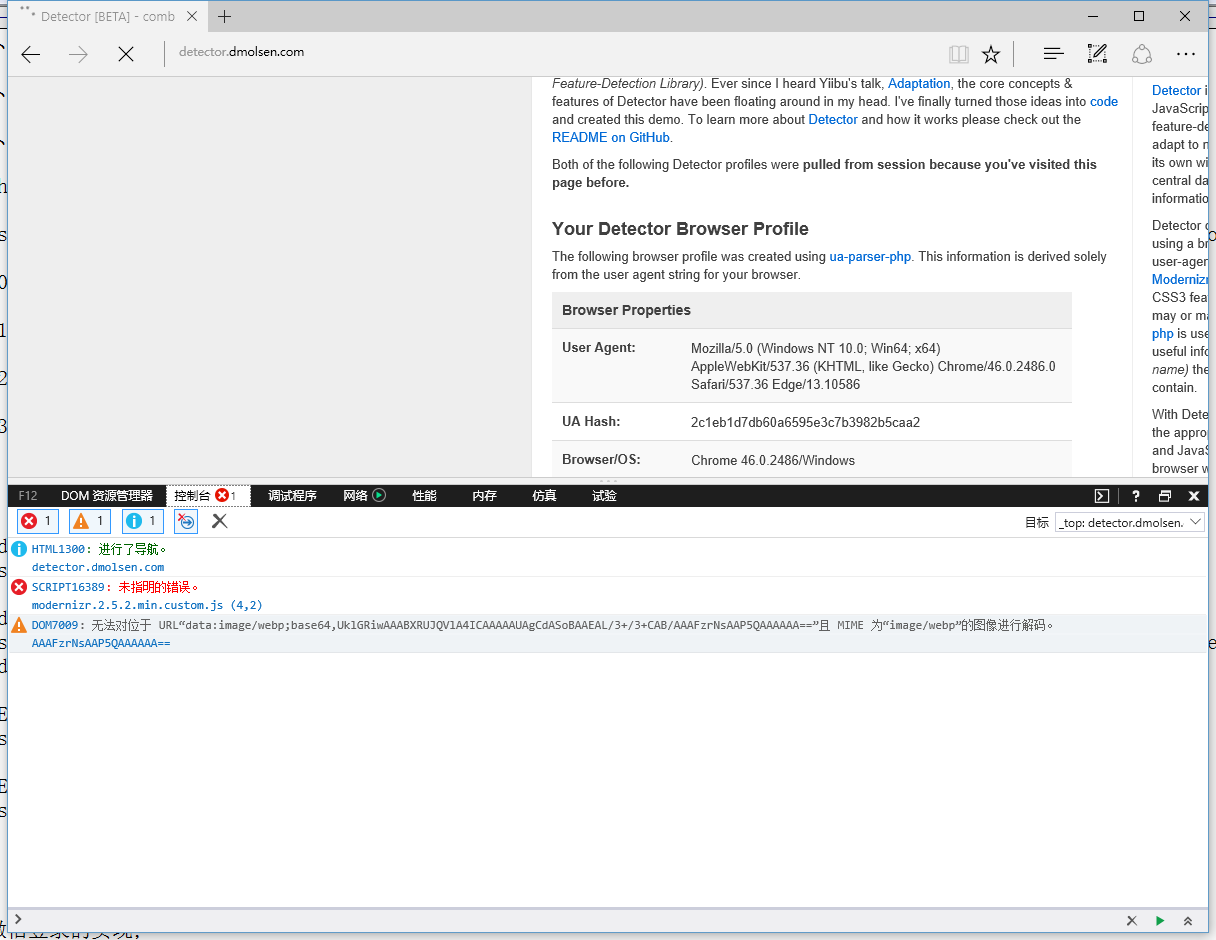Screen dimensions: 1216x940
Task: Click DOM7009 warning code
Action: pos(56,625)
